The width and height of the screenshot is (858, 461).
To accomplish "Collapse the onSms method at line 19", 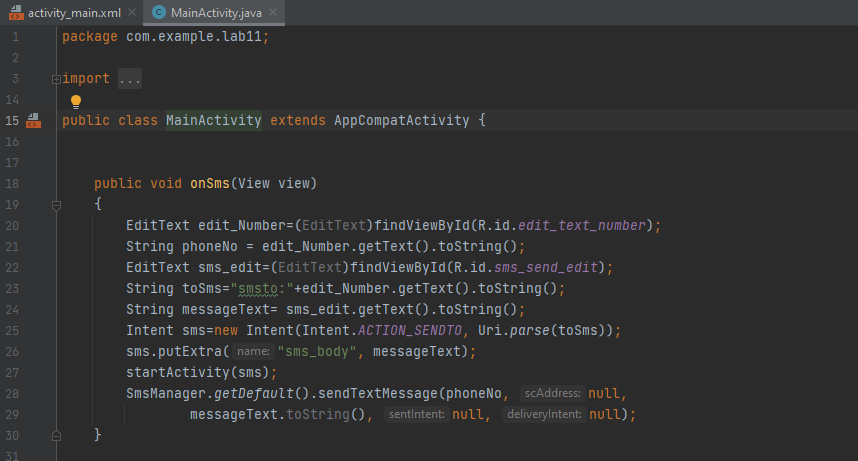I will pyautogui.click(x=56, y=205).
